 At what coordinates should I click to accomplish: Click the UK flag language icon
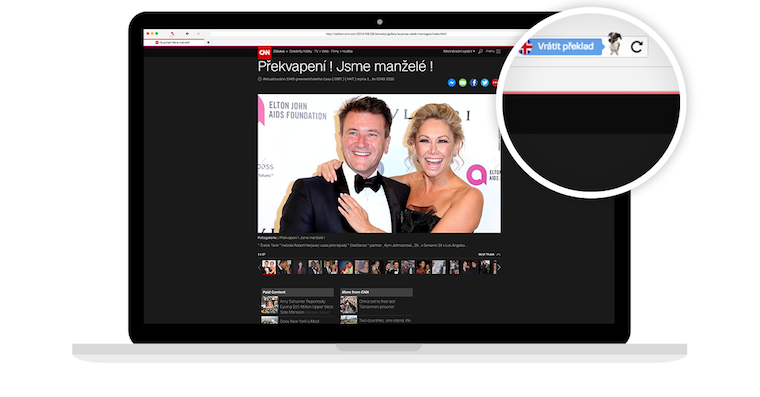pyautogui.click(x=526, y=47)
